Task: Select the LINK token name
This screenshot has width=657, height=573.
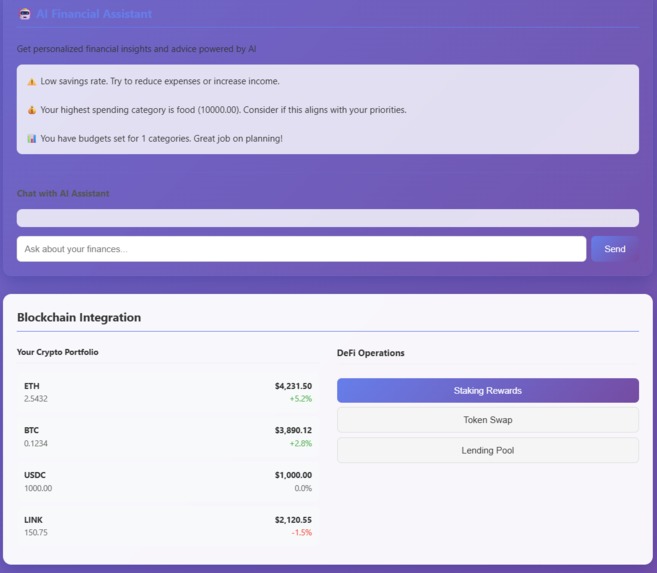Action: pyautogui.click(x=33, y=520)
